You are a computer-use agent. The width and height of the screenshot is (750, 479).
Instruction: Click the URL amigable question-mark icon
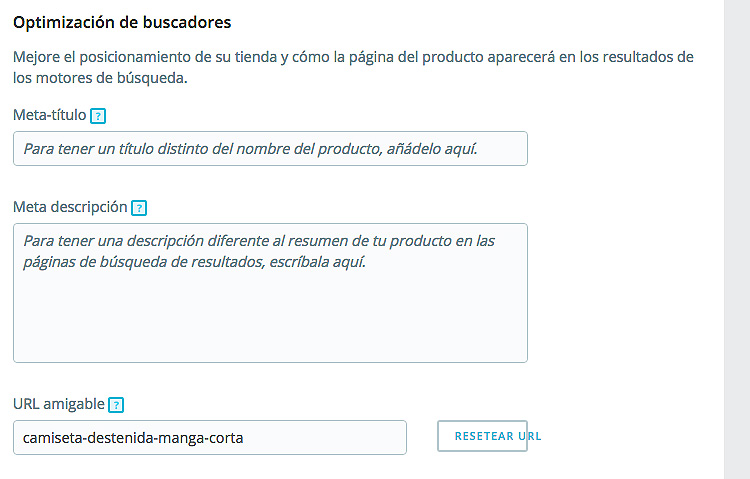click(x=116, y=405)
